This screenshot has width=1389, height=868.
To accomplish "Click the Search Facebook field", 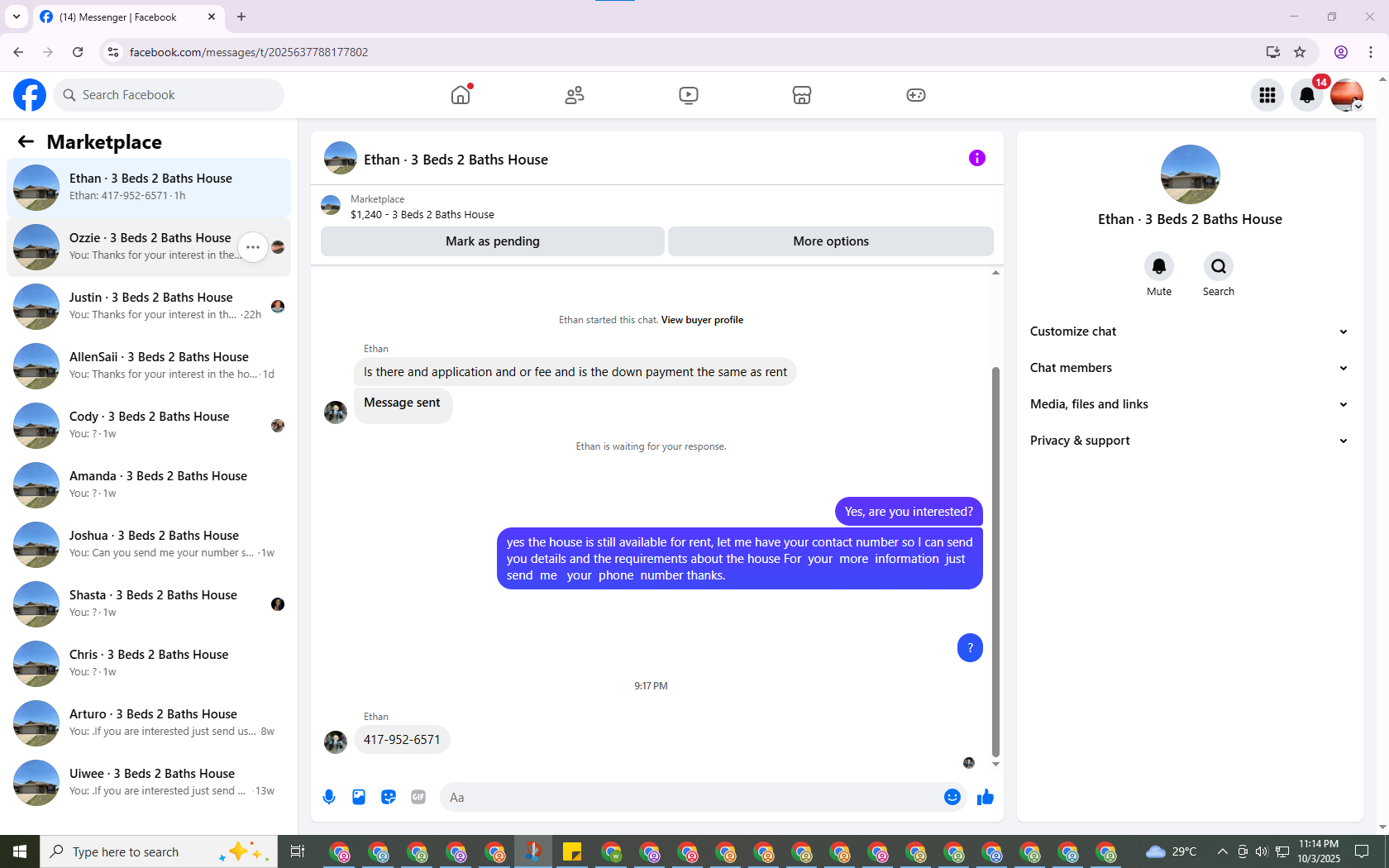I will (x=169, y=95).
